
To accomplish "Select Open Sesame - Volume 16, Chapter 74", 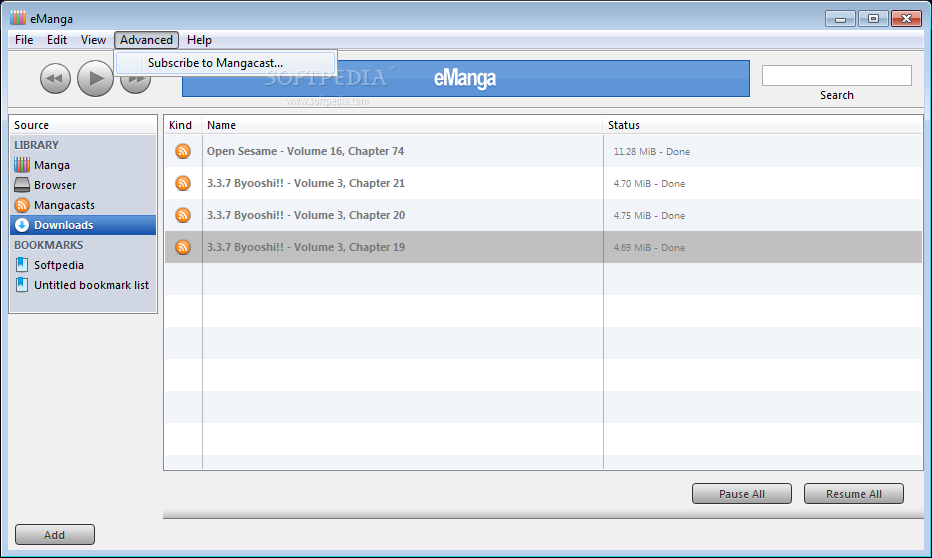I will (306, 152).
